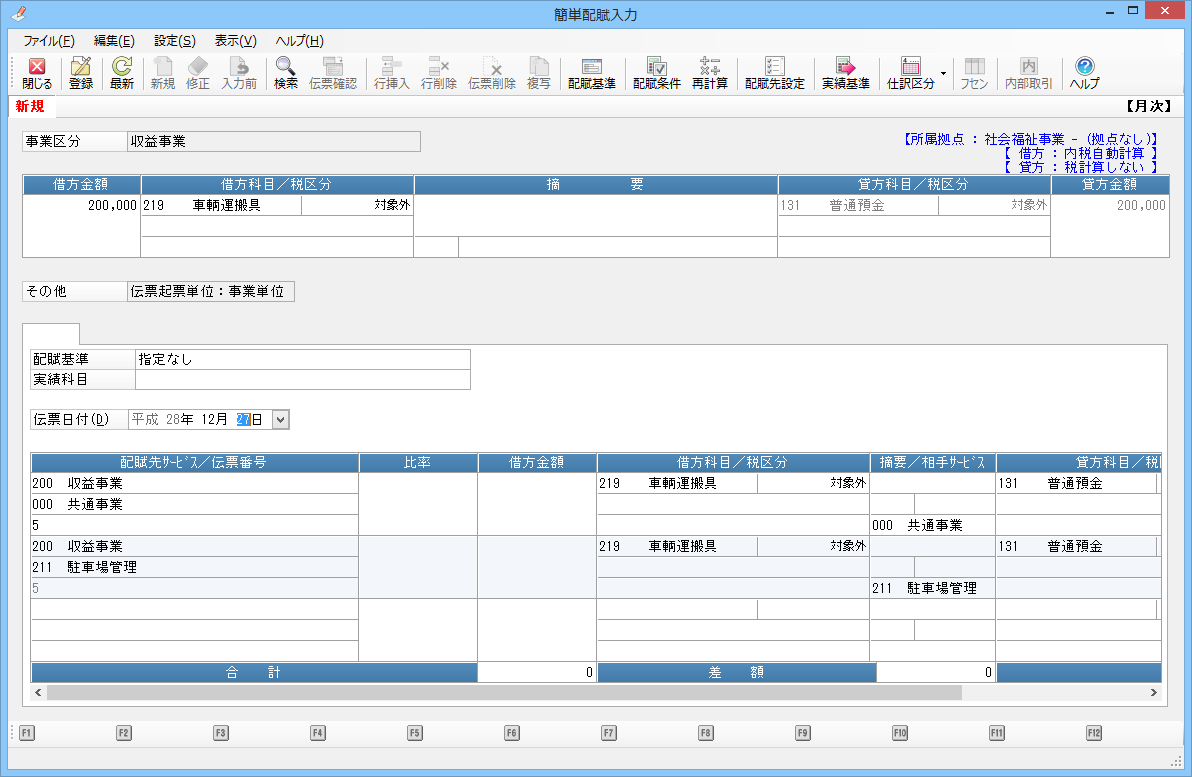Open the ファイル(F) menu

click(49, 41)
